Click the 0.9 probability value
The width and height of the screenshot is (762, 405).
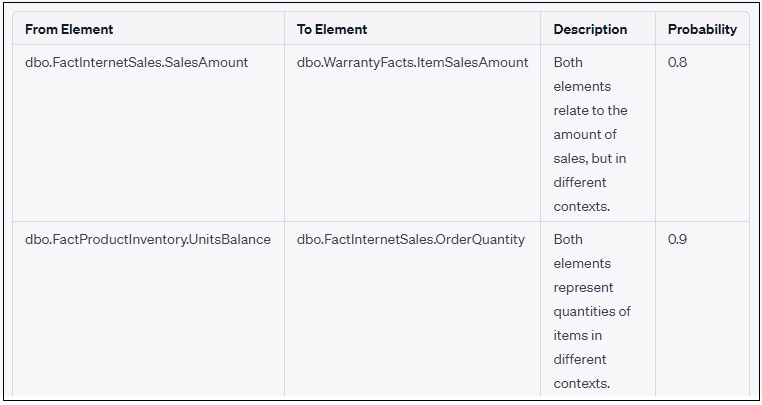coord(677,239)
